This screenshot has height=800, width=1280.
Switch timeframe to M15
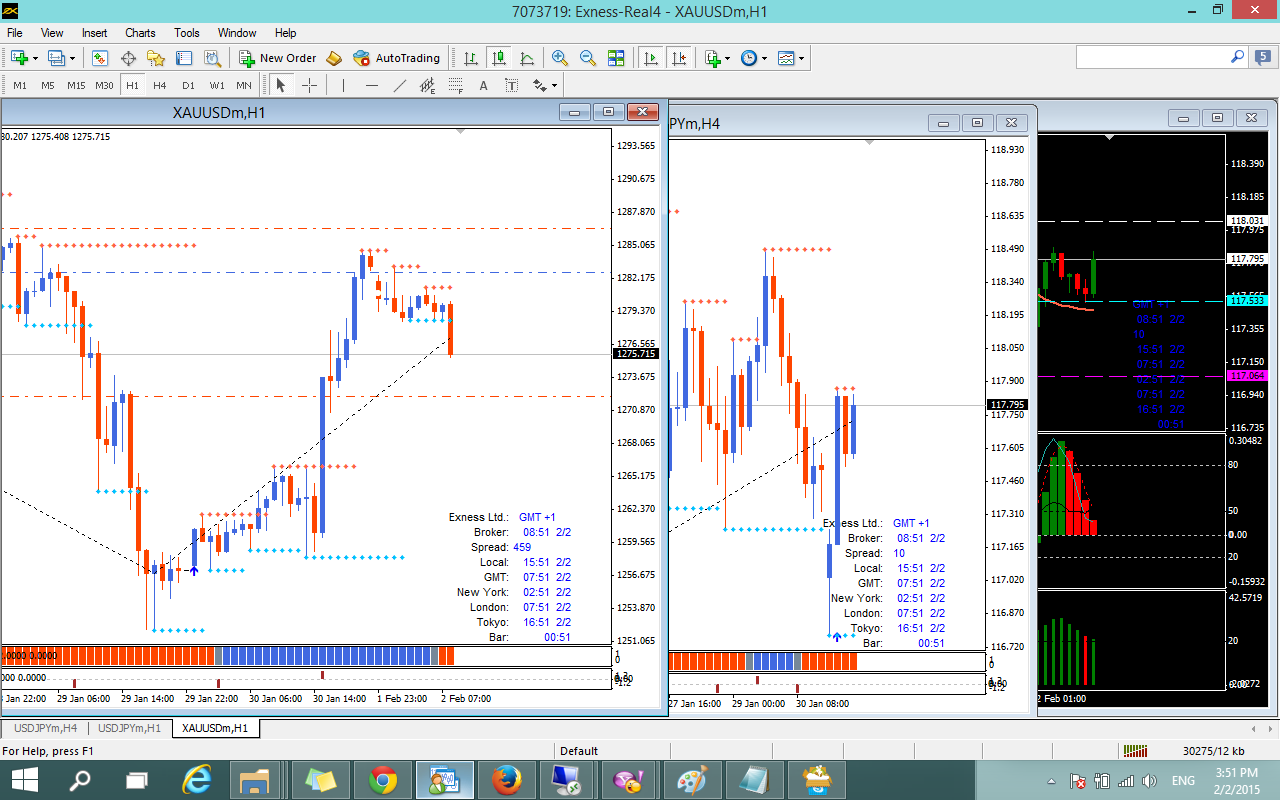click(76, 85)
